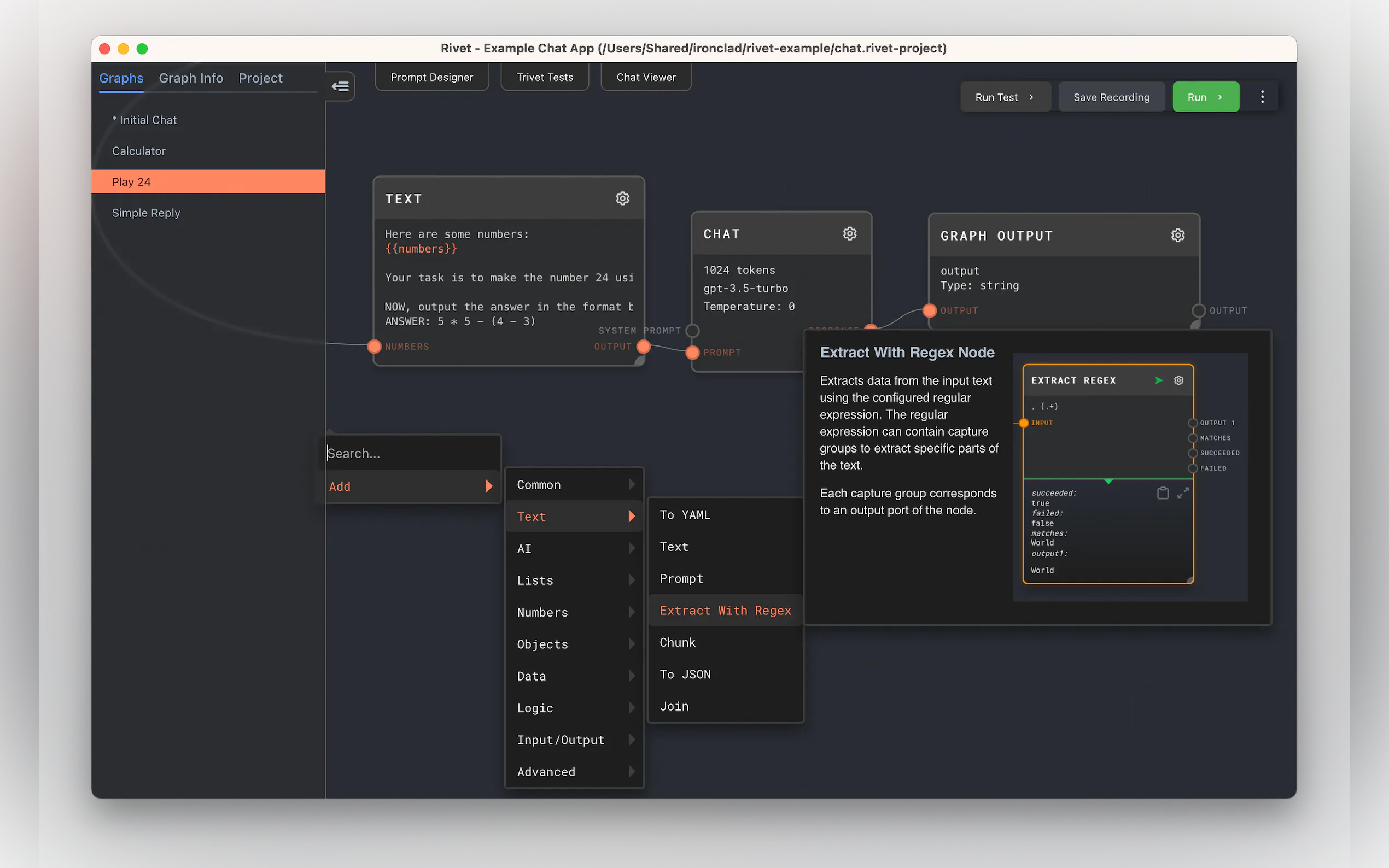Viewport: 1389px width, 868px height.
Task: Expand the Common node category submenu
Action: point(574,485)
